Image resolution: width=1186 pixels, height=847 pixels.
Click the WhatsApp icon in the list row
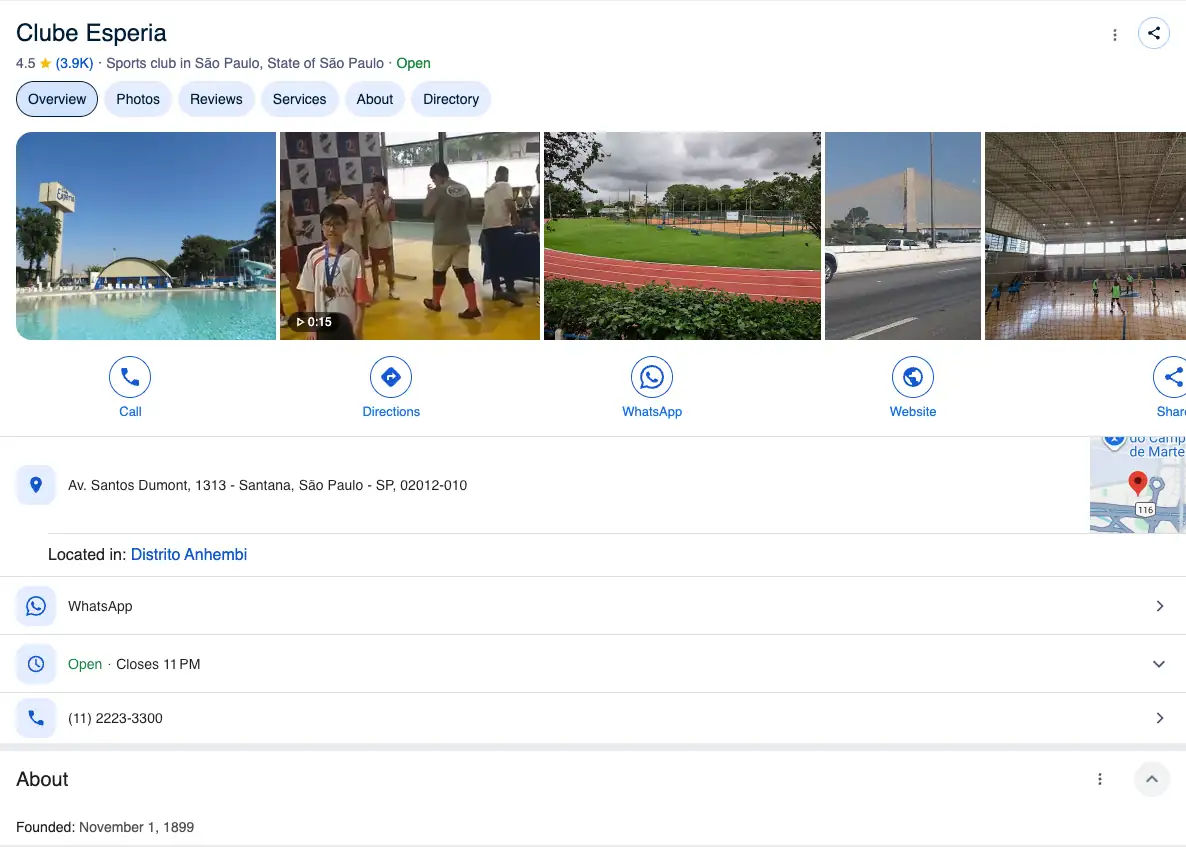(36, 606)
